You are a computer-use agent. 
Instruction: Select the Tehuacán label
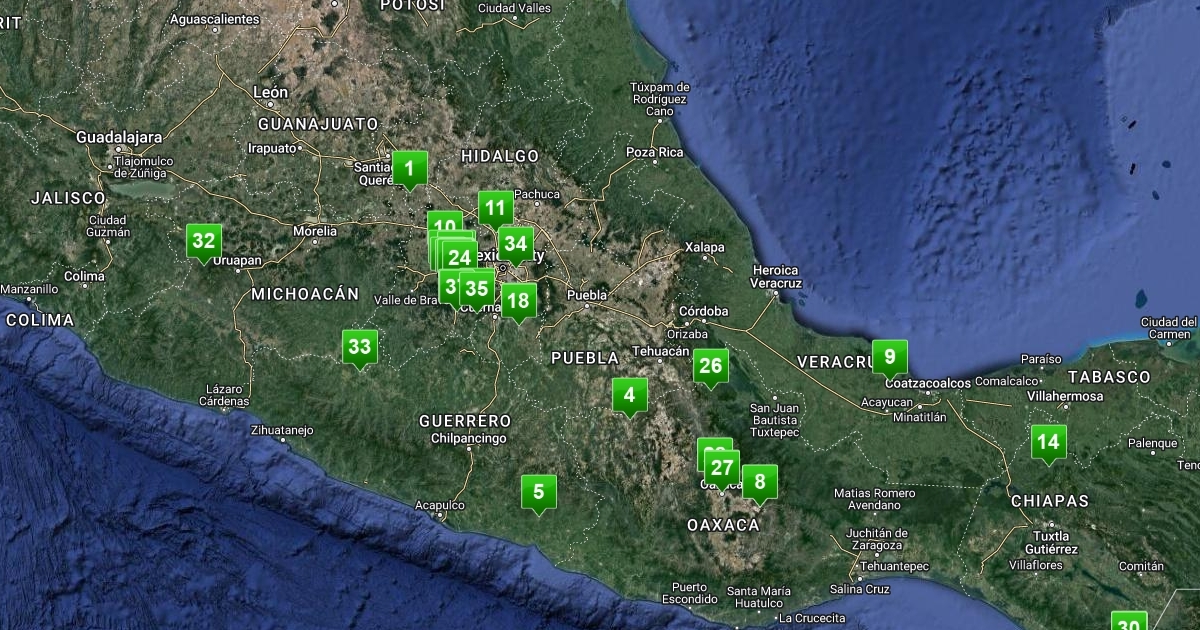tap(660, 352)
